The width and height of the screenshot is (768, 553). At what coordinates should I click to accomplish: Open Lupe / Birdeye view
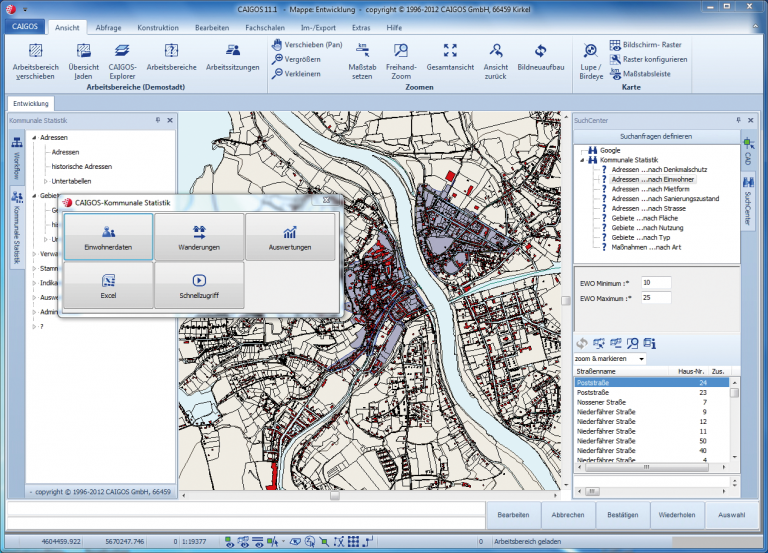[x=590, y=51]
